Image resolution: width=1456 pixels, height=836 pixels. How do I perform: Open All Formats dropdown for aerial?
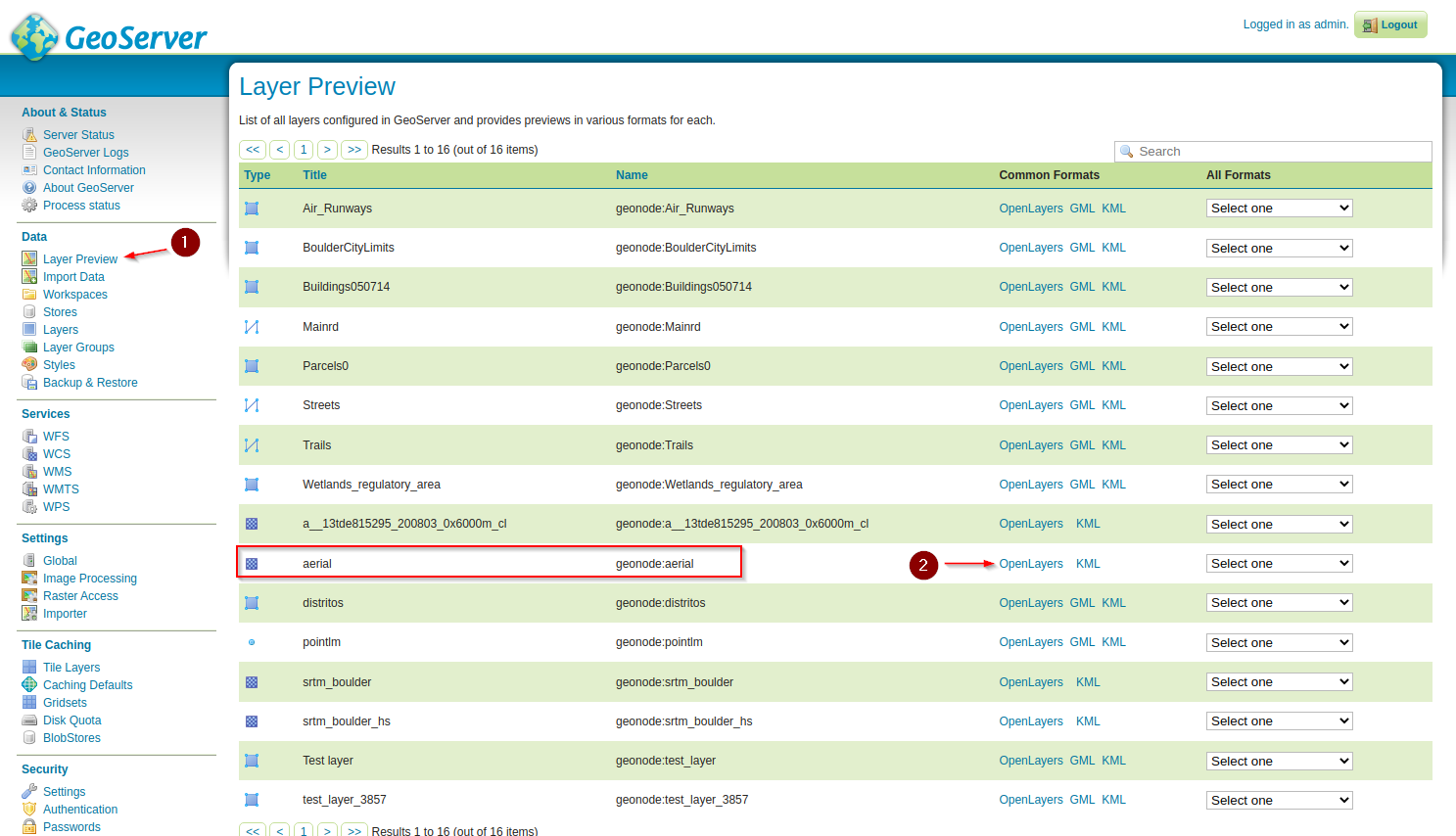1280,564
